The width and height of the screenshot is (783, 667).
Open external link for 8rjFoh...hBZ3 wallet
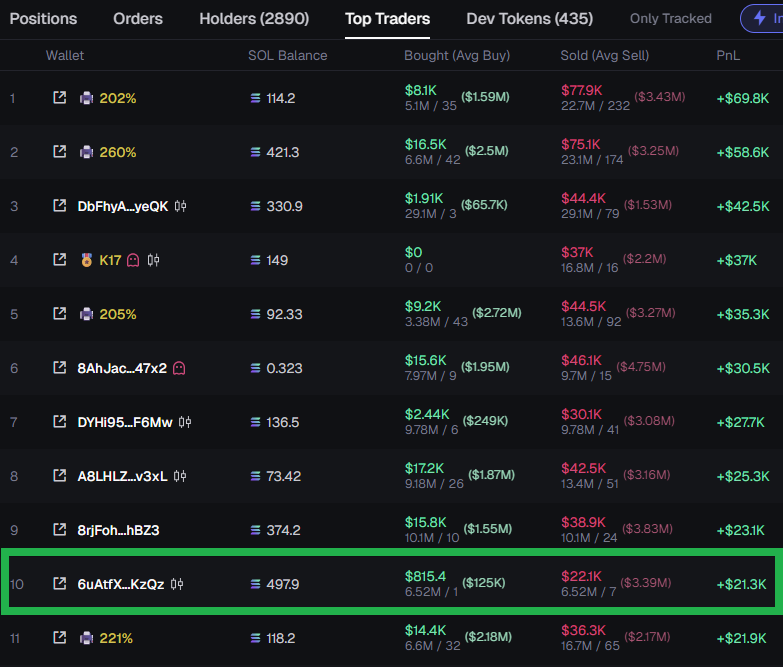tap(59, 529)
